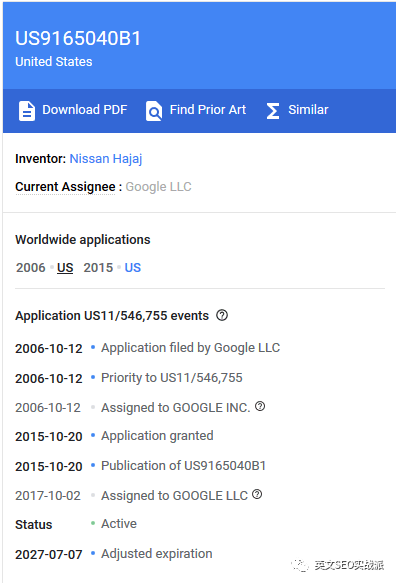Click the 2027-07-07 expiration date

click(49, 555)
